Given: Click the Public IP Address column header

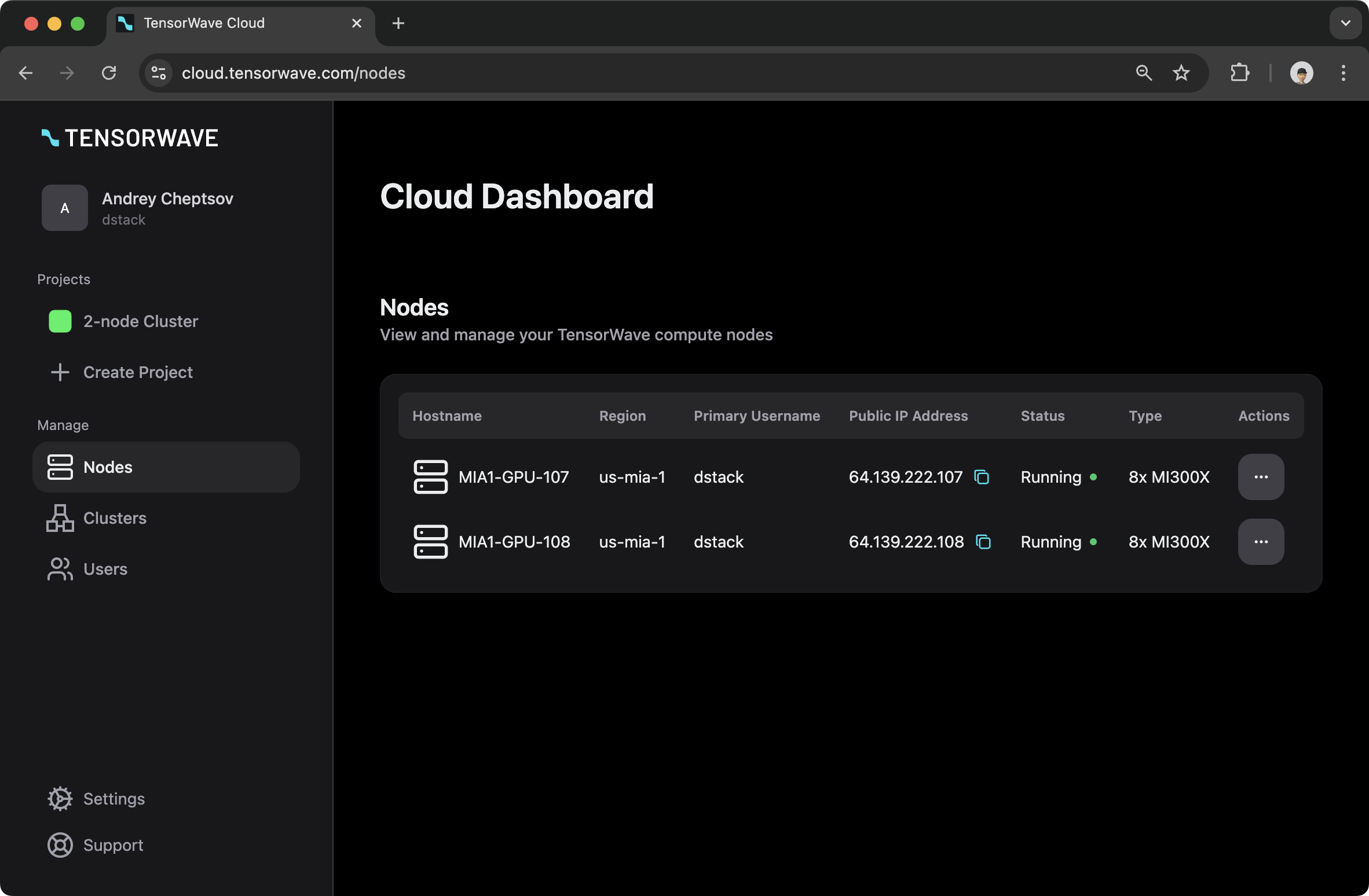Looking at the screenshot, I should [x=908, y=416].
